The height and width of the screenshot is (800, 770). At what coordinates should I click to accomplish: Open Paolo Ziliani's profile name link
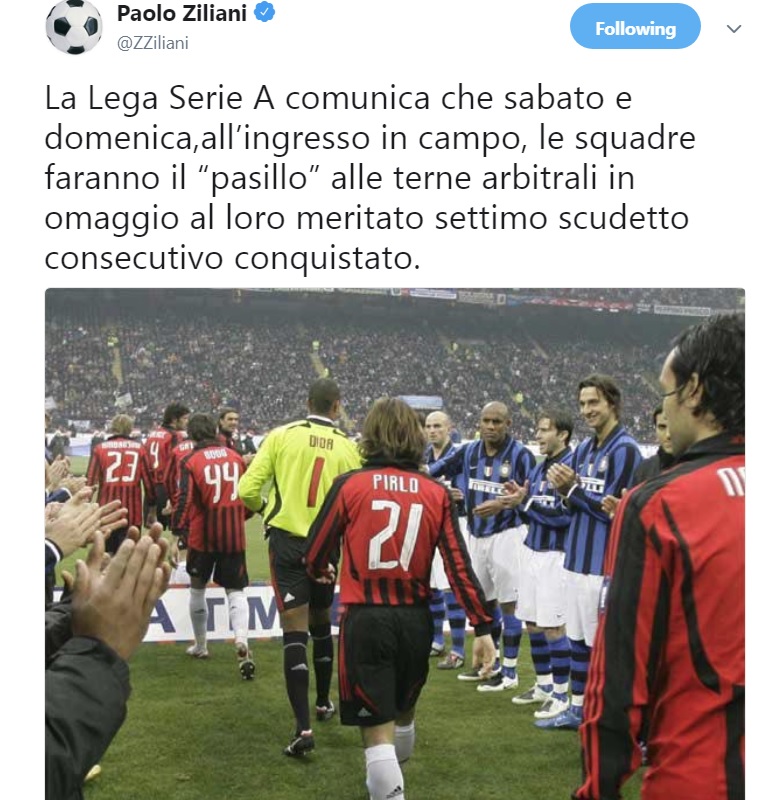(182, 13)
